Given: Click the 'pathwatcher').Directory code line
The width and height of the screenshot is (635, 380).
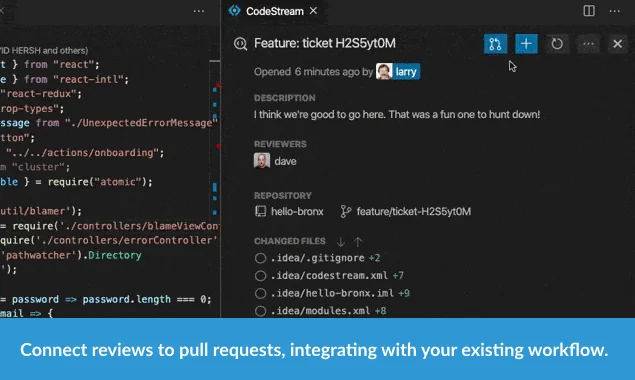Looking at the screenshot, I should (x=71, y=255).
